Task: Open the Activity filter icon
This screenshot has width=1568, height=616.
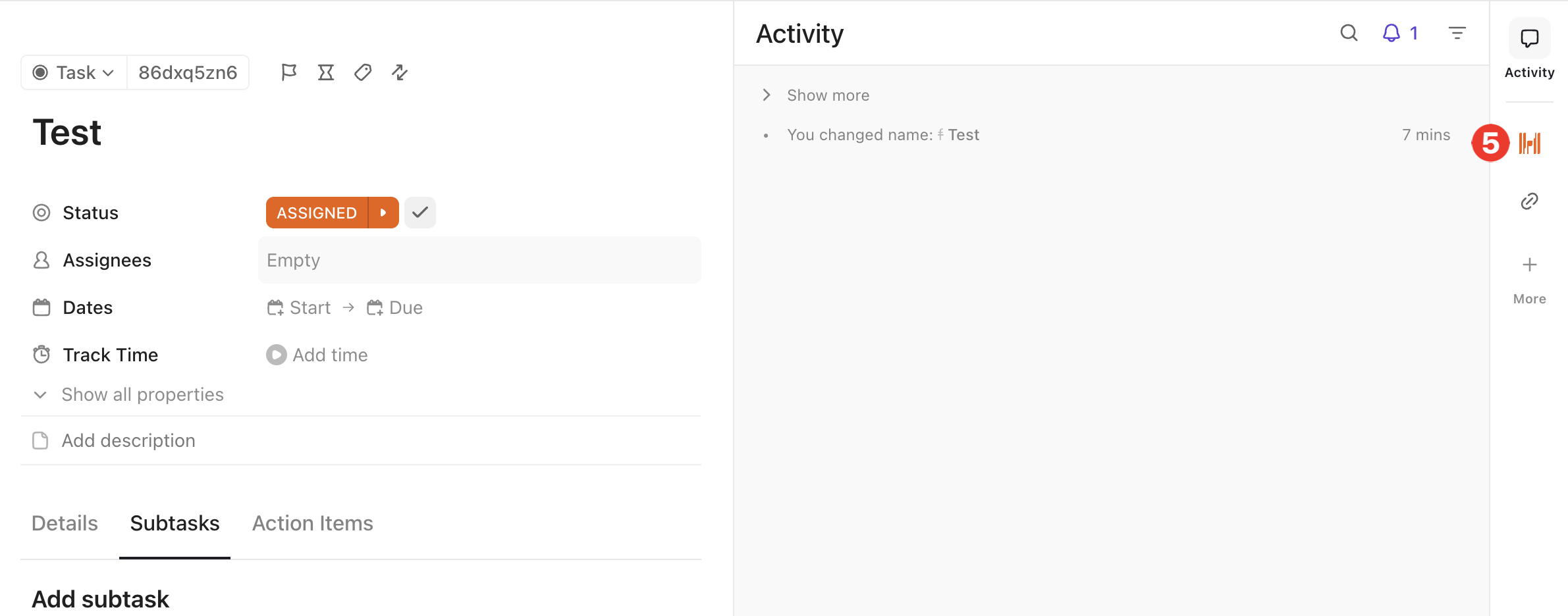Action: 1457,33
